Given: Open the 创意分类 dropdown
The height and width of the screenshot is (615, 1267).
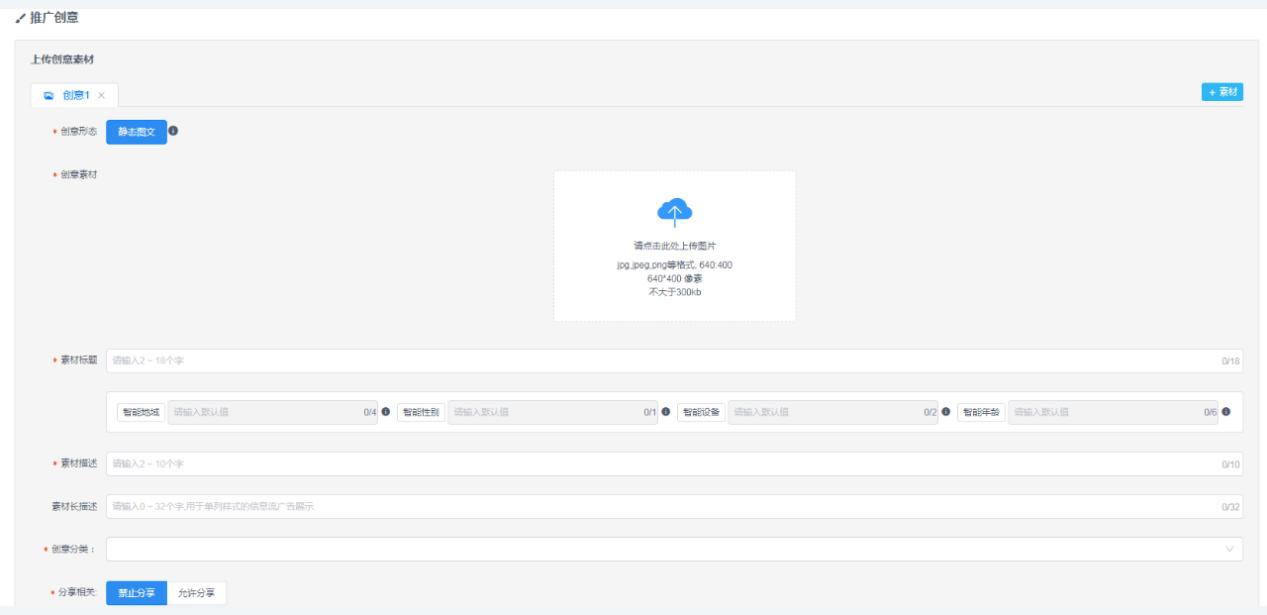Looking at the screenshot, I should point(674,549).
